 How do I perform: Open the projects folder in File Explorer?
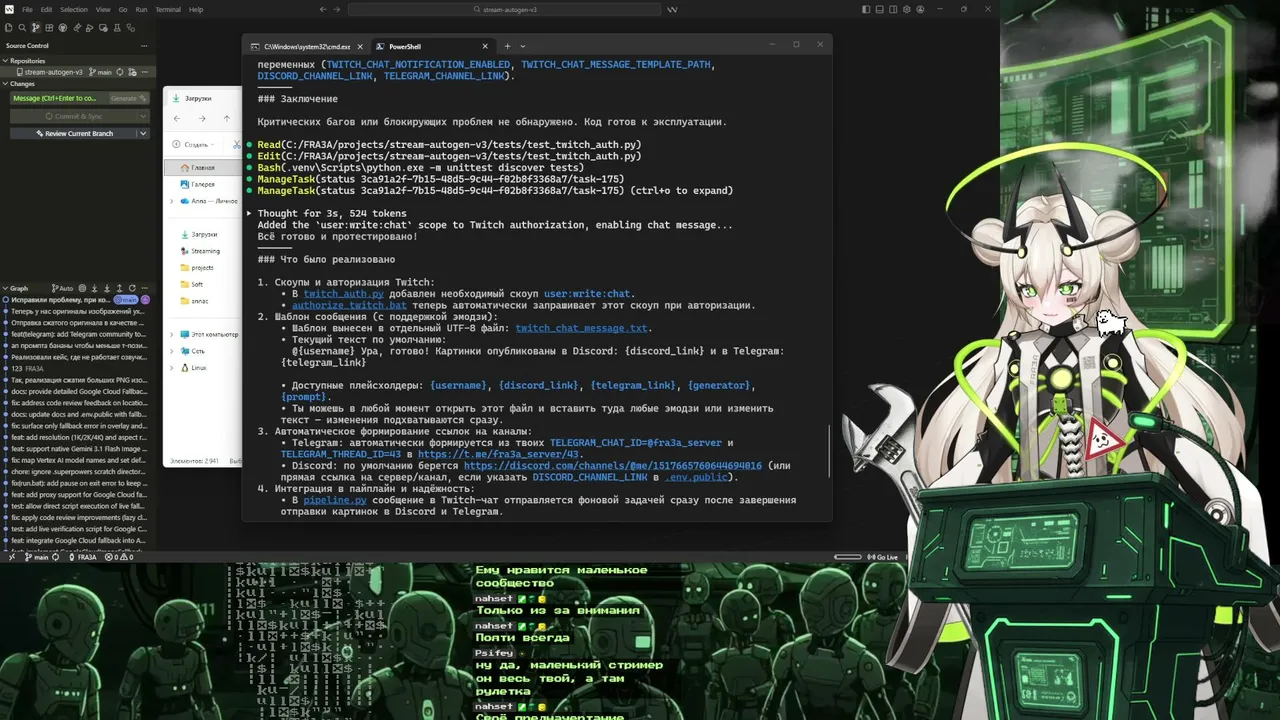[202, 268]
